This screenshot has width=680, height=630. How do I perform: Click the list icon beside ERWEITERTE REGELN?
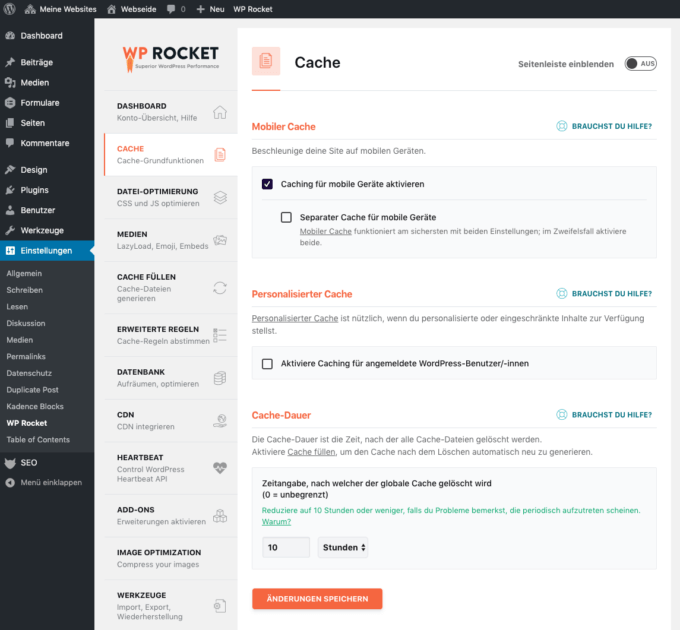(220, 335)
